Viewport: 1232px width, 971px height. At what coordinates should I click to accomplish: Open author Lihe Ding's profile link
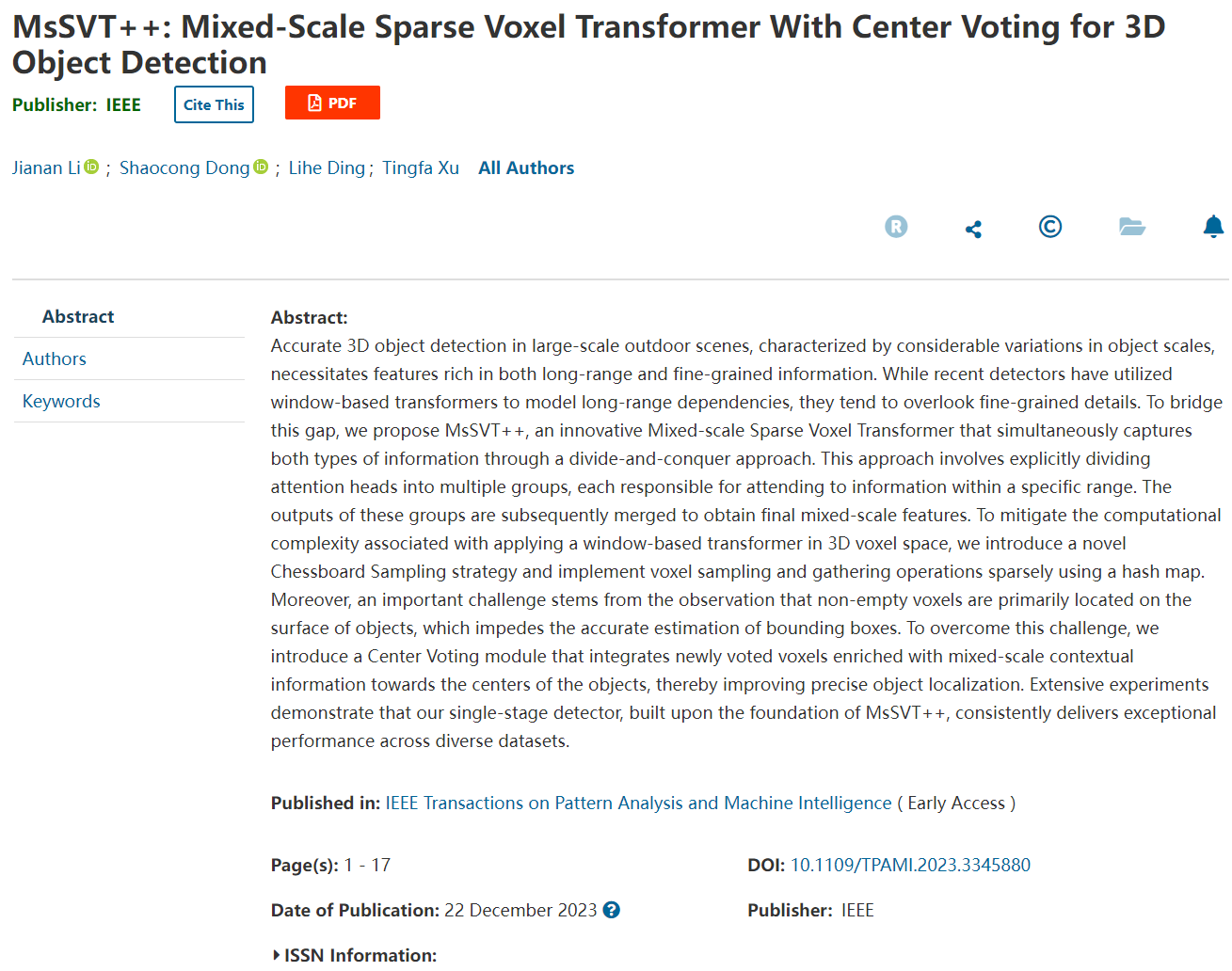pos(327,167)
